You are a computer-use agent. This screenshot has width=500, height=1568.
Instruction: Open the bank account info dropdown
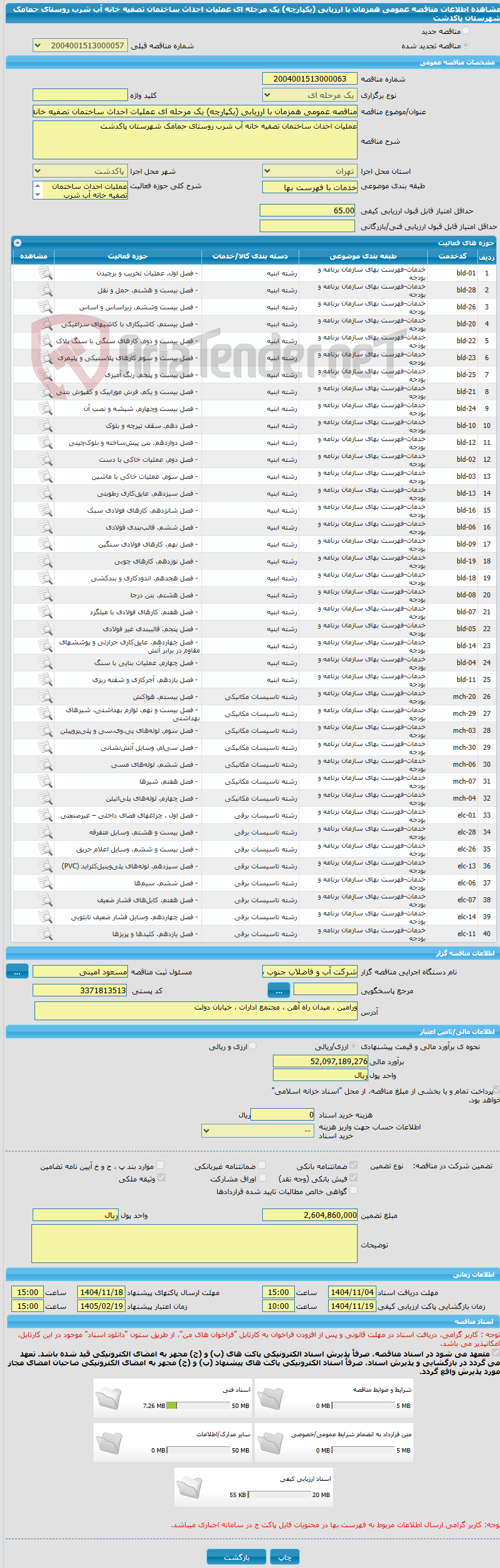tap(258, 1131)
